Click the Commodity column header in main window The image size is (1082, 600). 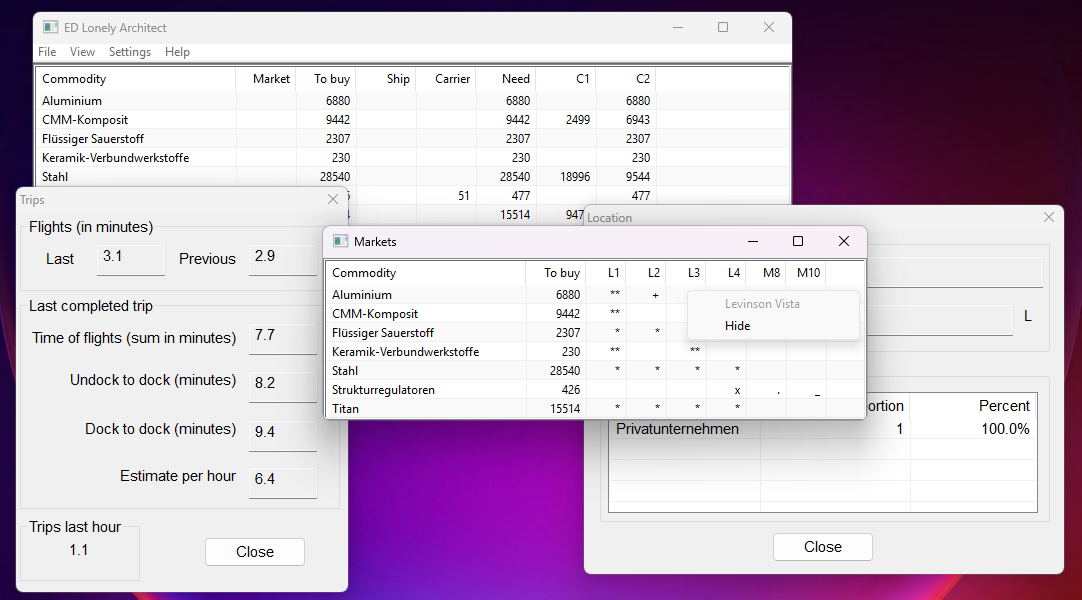(137, 79)
